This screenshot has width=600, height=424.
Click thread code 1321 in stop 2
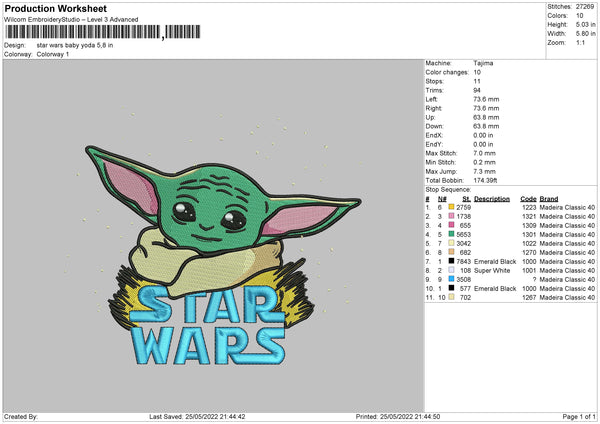[x=529, y=217]
